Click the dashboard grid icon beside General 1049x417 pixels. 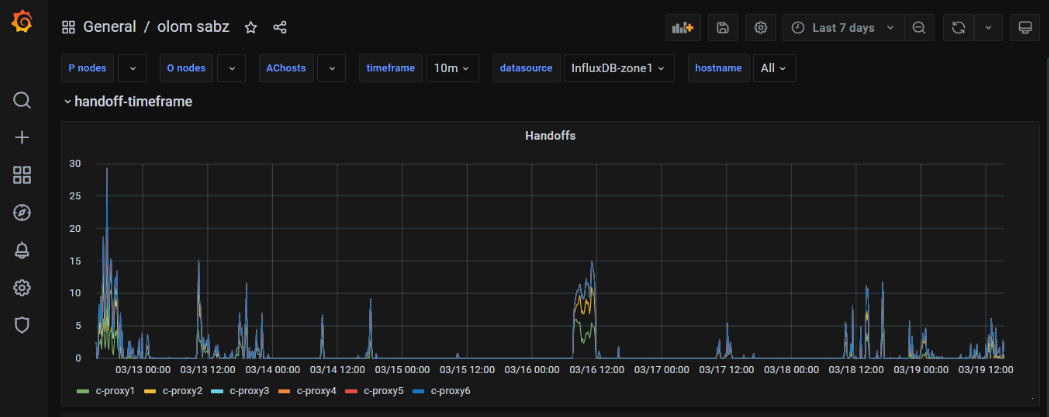[68, 27]
